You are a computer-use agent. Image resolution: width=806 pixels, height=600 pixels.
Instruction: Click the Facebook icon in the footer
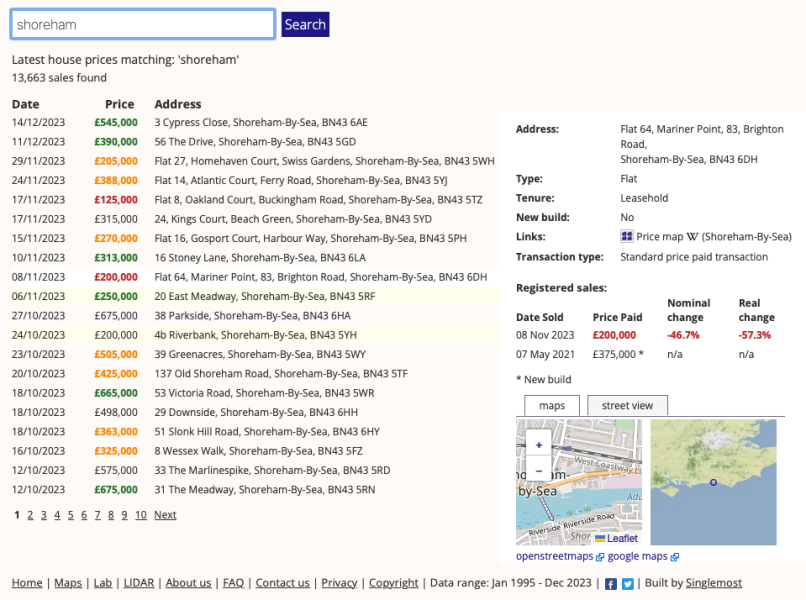tap(611, 584)
